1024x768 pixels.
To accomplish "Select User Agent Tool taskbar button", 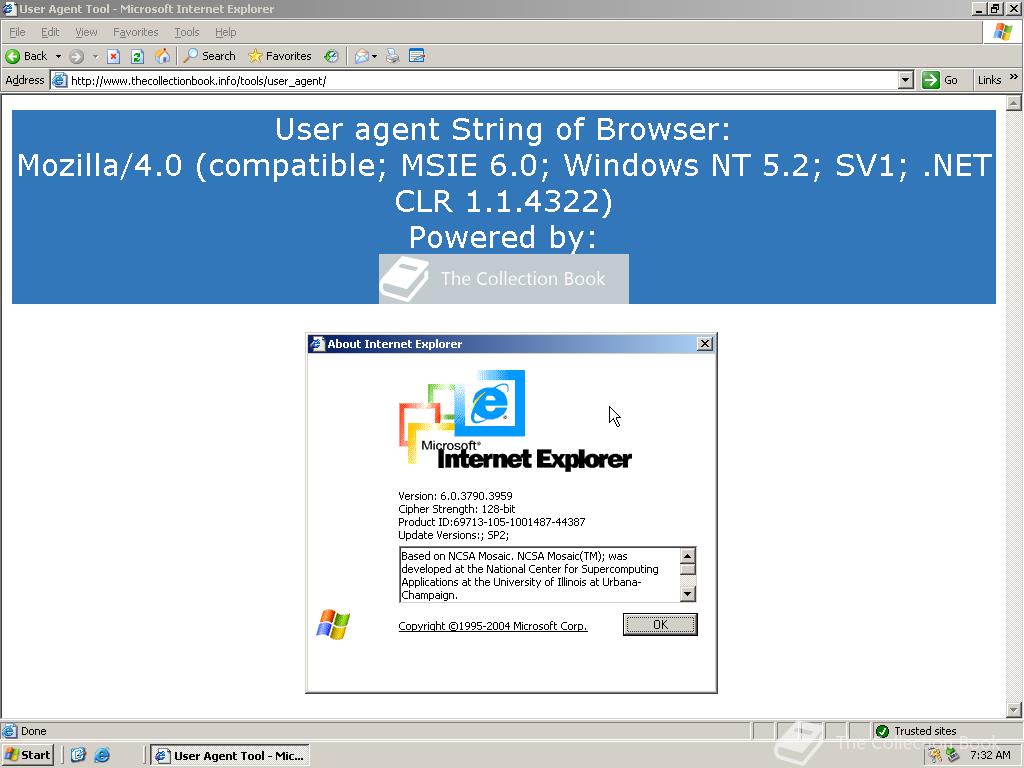I will click(230, 756).
